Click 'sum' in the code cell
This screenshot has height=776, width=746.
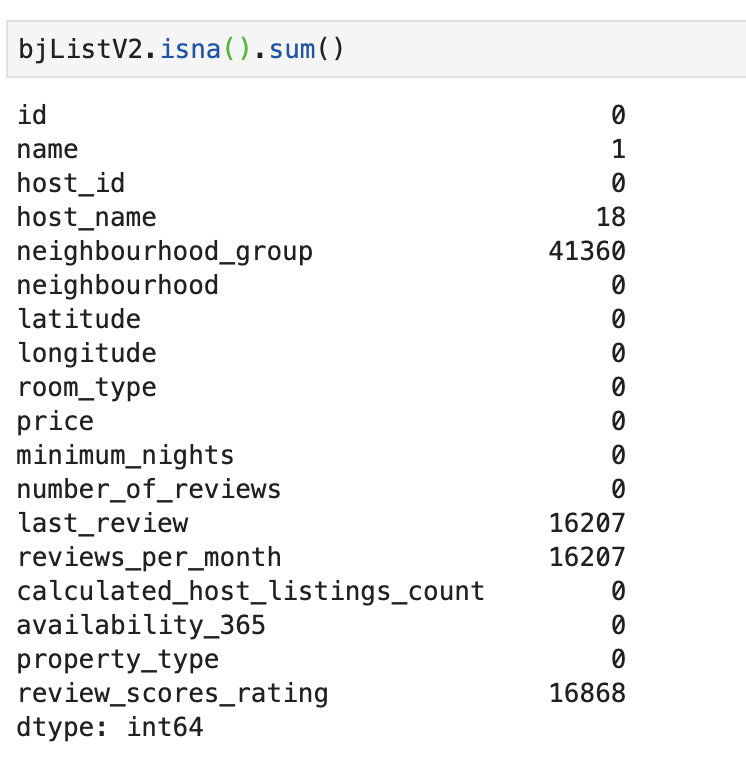point(292,49)
